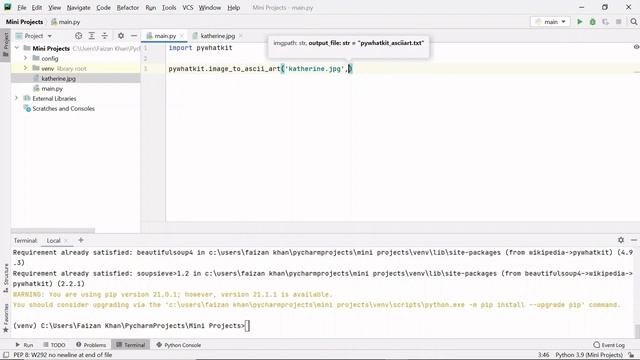Viewport: 640px width, 360px height.
Task: Click the terminal command prompt input
Action: coord(247,326)
